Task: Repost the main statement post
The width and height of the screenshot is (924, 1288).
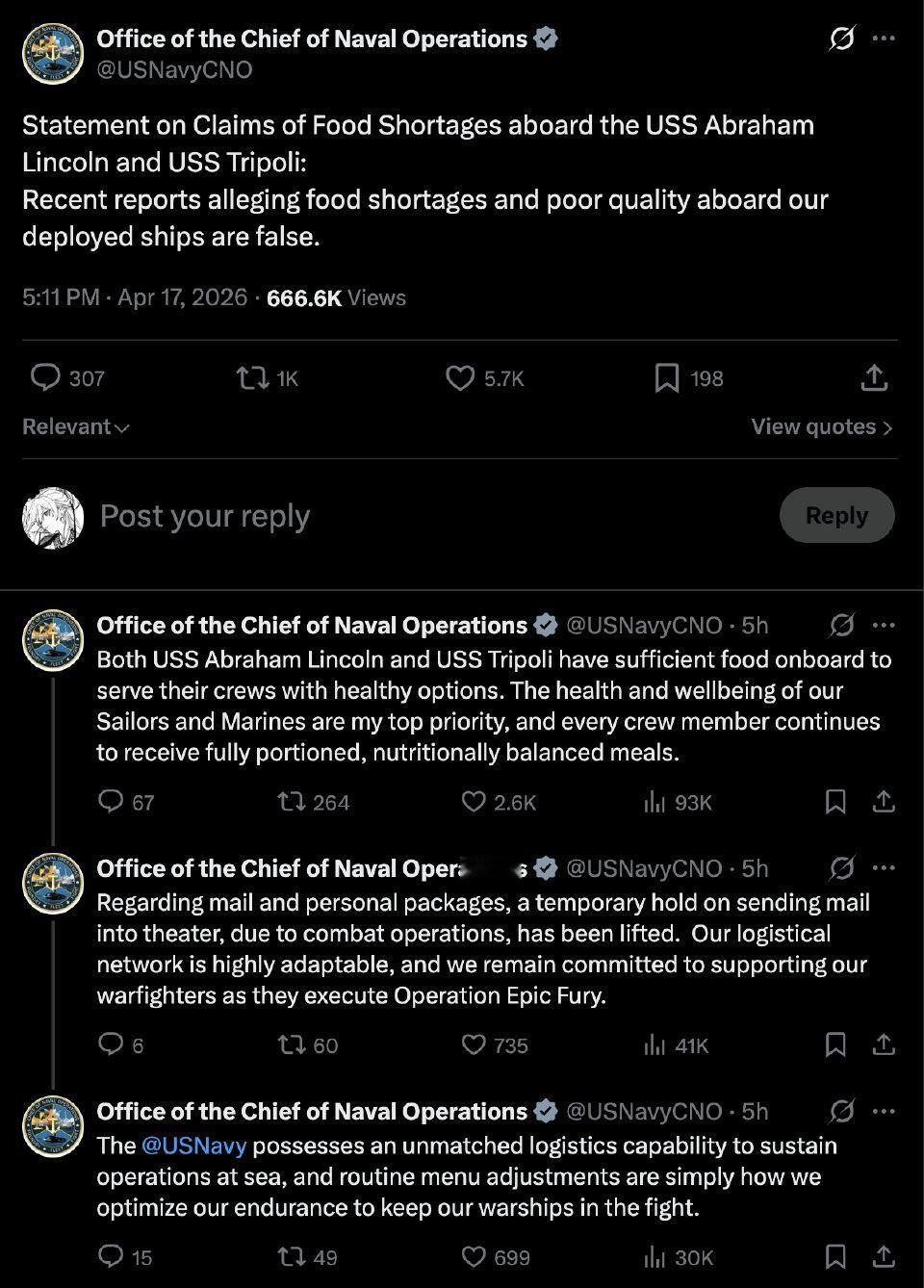Action: pyautogui.click(x=253, y=377)
